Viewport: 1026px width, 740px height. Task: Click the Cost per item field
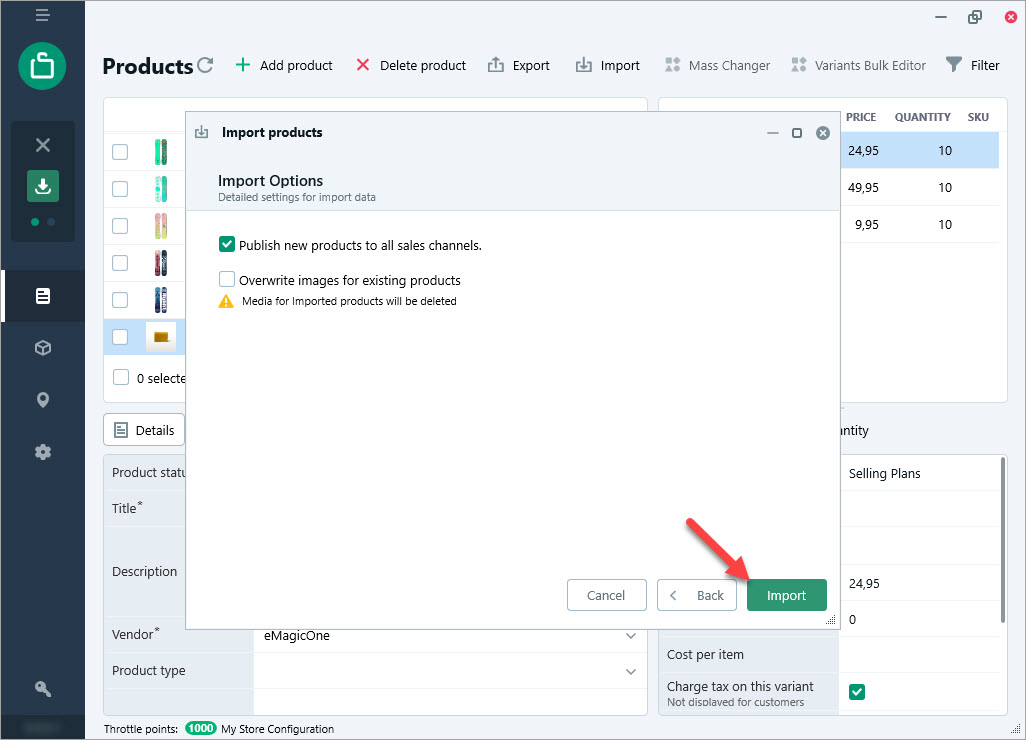pyautogui.click(x=919, y=654)
